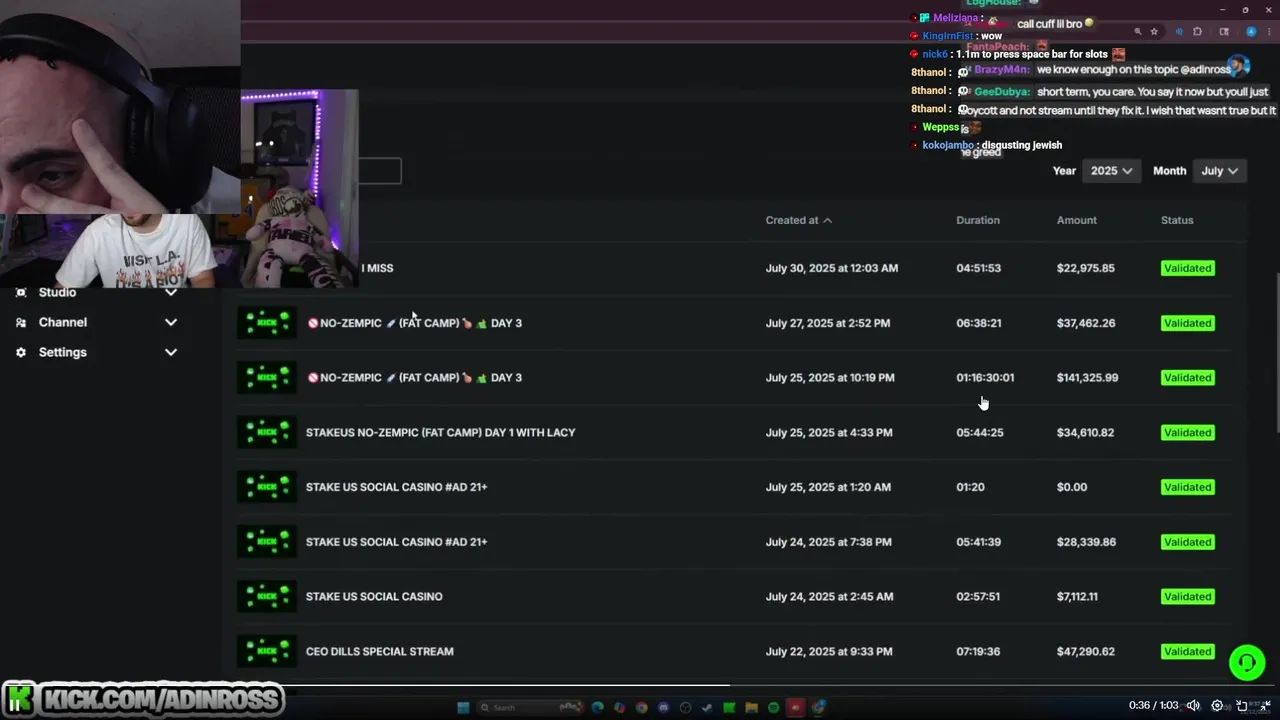Open the Studio menu item
The image size is (1280, 720).
(57, 292)
